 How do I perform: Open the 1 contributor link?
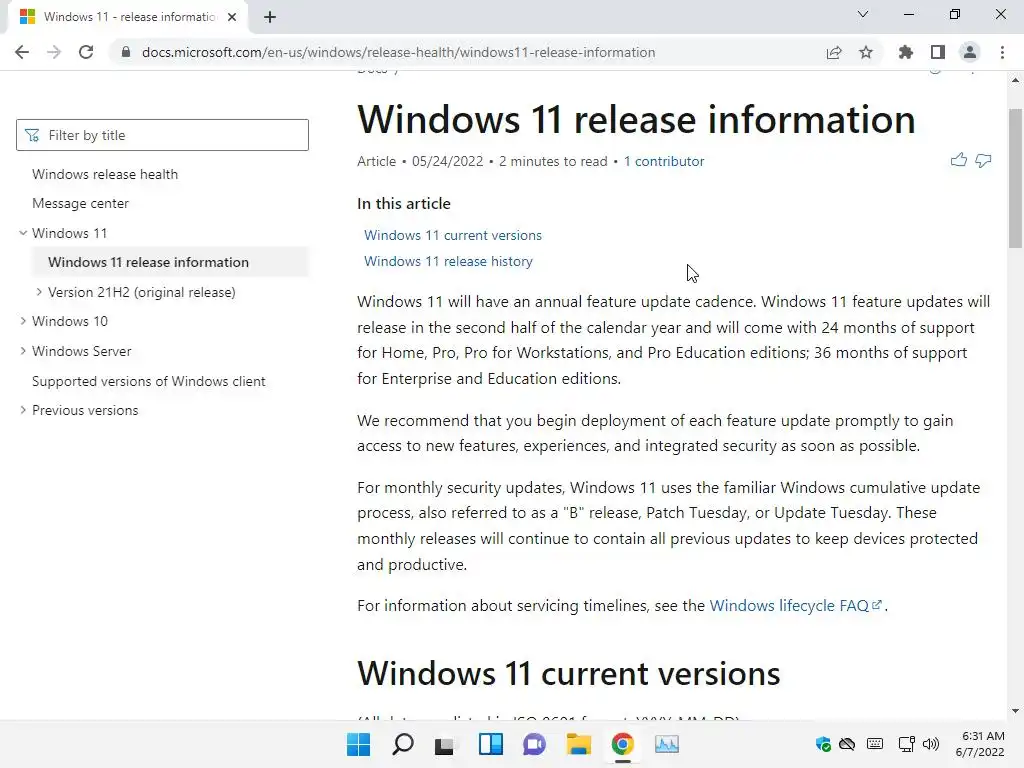[x=664, y=161]
